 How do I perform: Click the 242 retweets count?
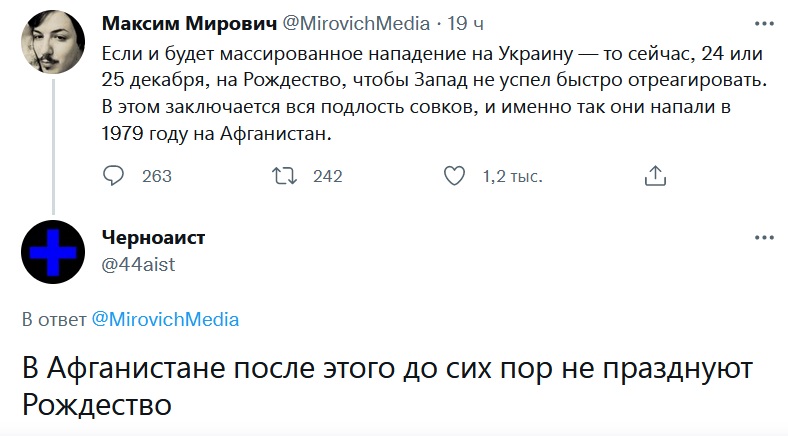328,177
